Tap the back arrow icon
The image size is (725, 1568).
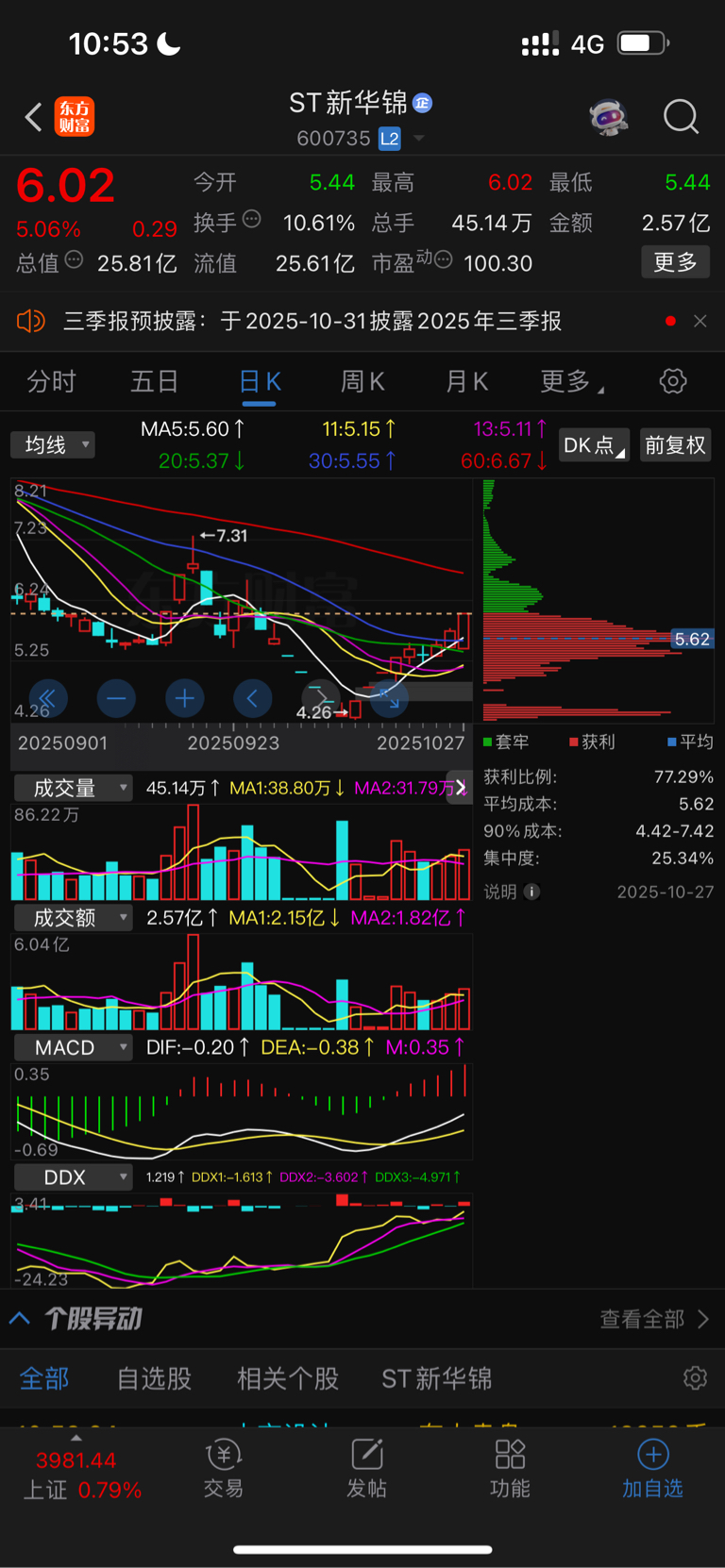[x=34, y=117]
